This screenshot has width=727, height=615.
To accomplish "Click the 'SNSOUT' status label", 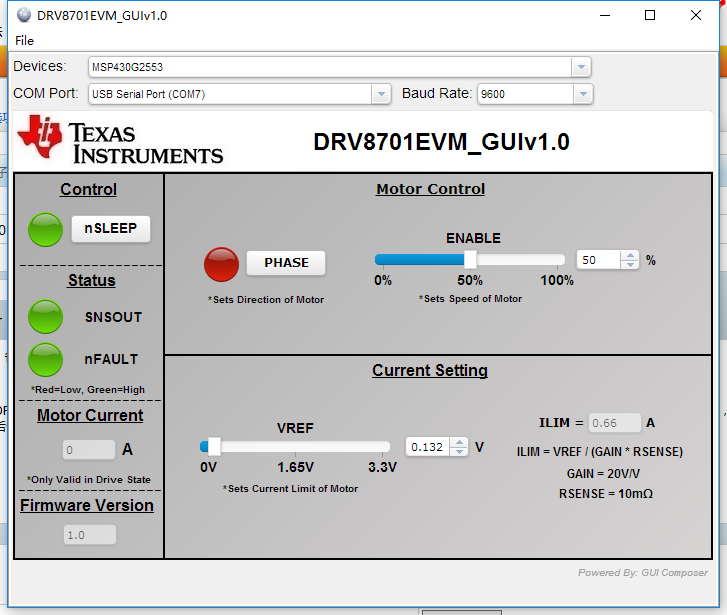I will pyautogui.click(x=113, y=317).
